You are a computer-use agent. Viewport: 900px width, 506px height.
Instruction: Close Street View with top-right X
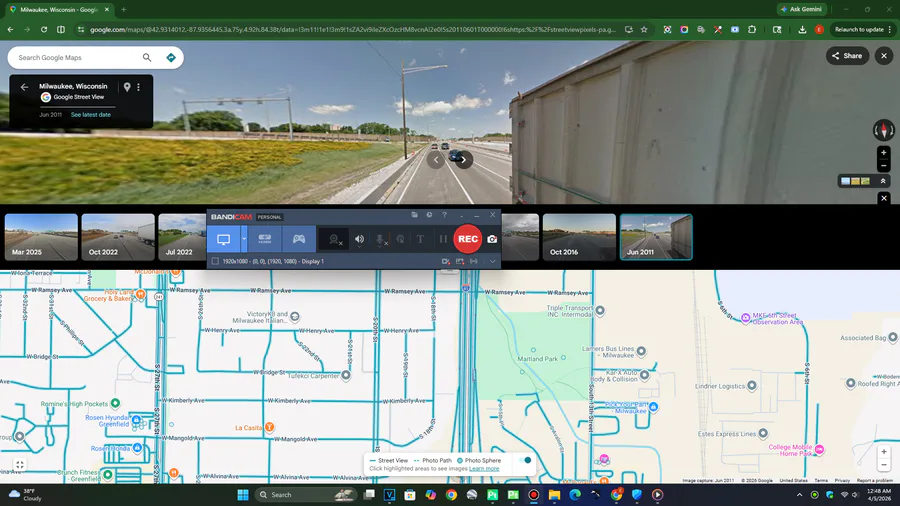click(884, 56)
